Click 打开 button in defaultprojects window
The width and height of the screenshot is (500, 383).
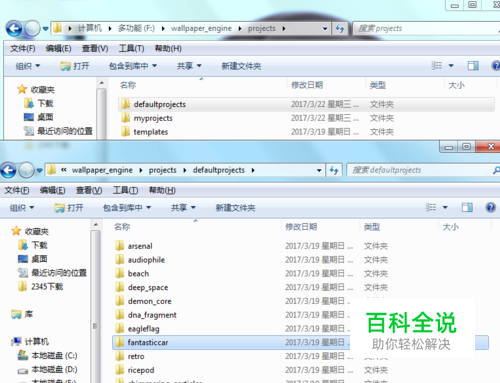(x=69, y=208)
